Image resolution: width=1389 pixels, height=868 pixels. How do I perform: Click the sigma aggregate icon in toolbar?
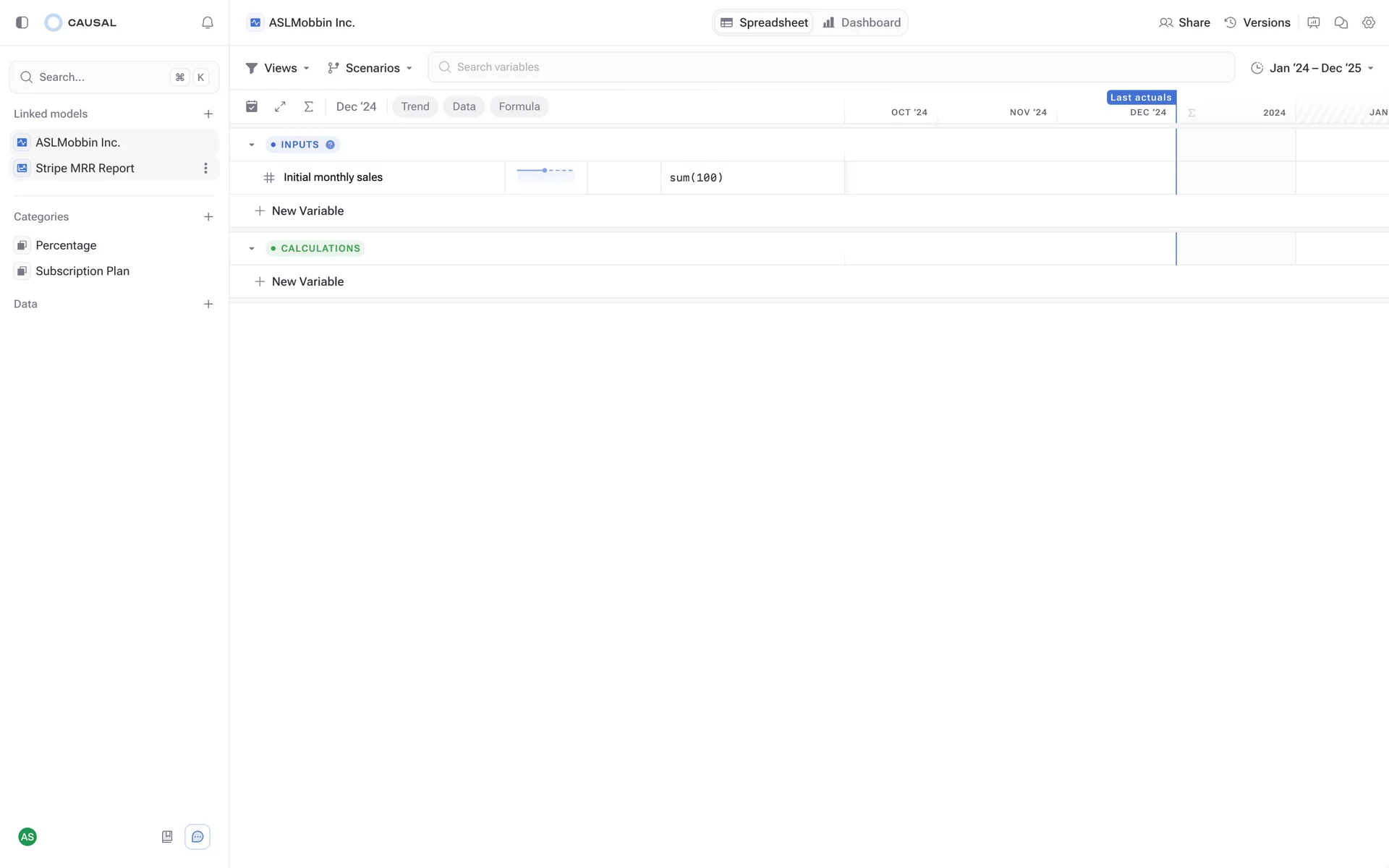308,106
